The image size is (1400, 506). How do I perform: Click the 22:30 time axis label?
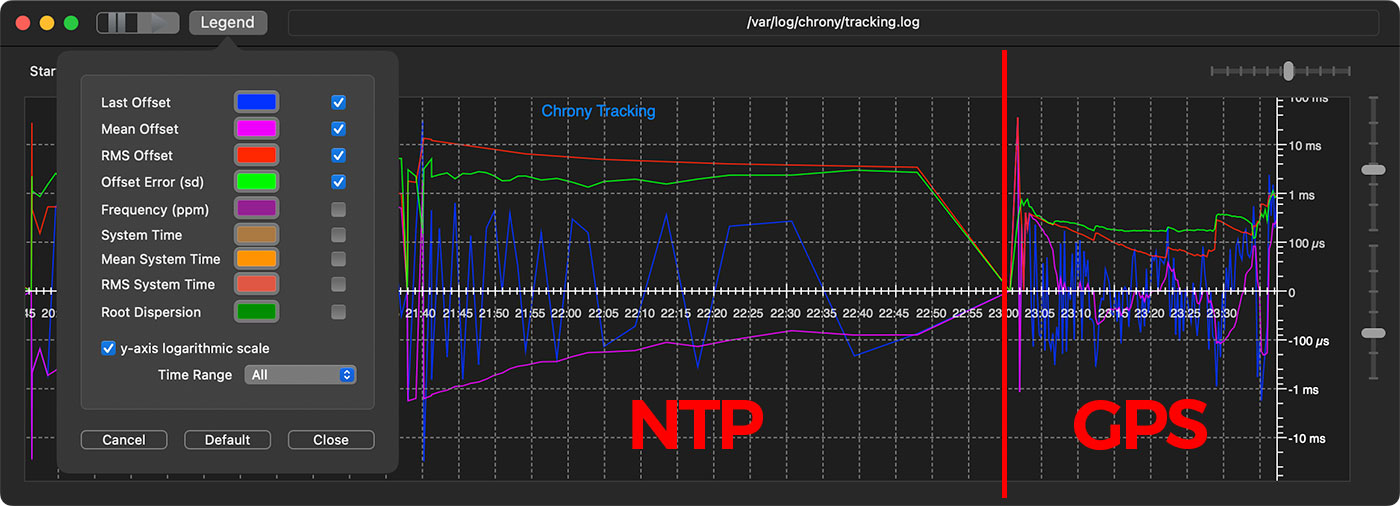[784, 313]
